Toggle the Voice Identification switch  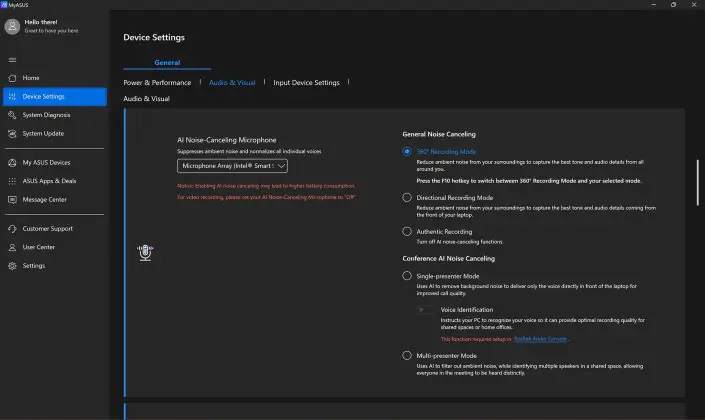425,310
